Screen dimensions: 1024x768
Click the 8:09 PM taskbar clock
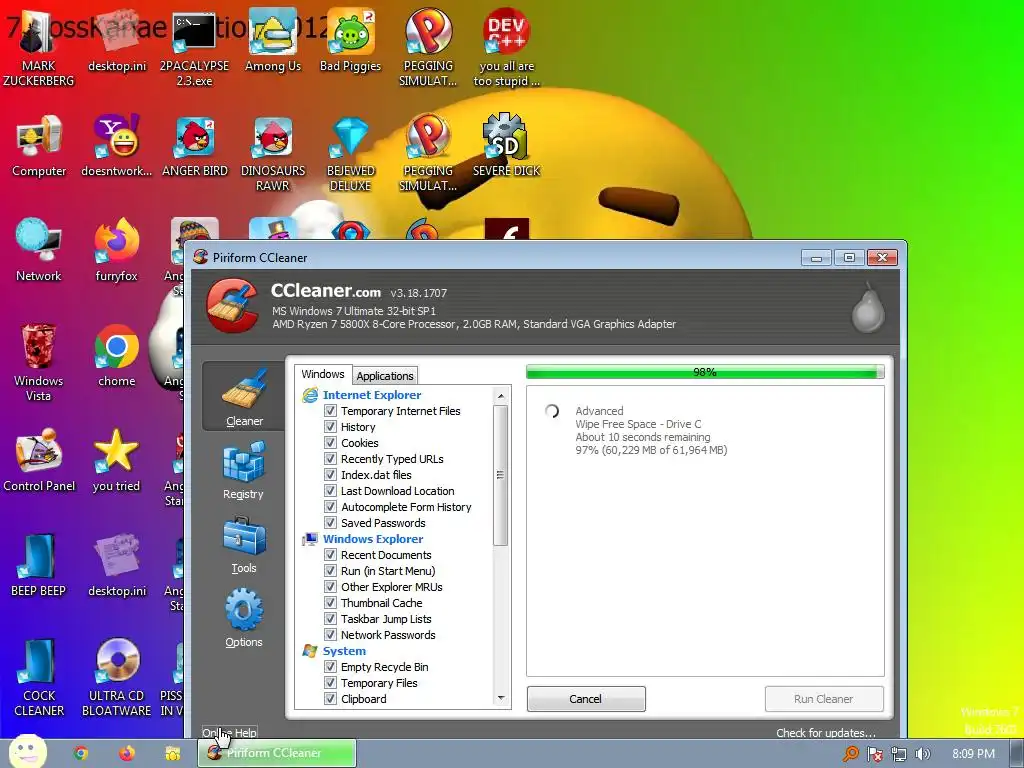coord(974,754)
